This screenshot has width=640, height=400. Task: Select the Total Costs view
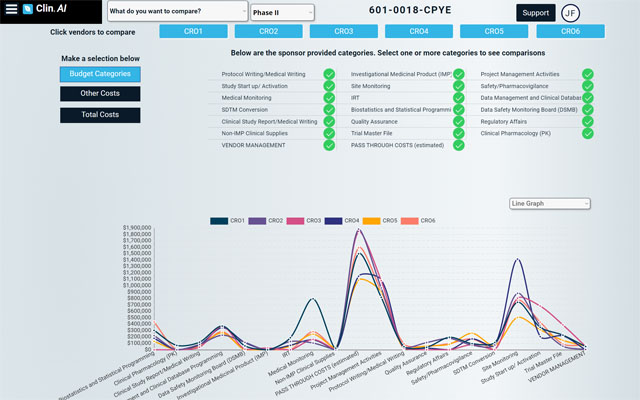100,115
